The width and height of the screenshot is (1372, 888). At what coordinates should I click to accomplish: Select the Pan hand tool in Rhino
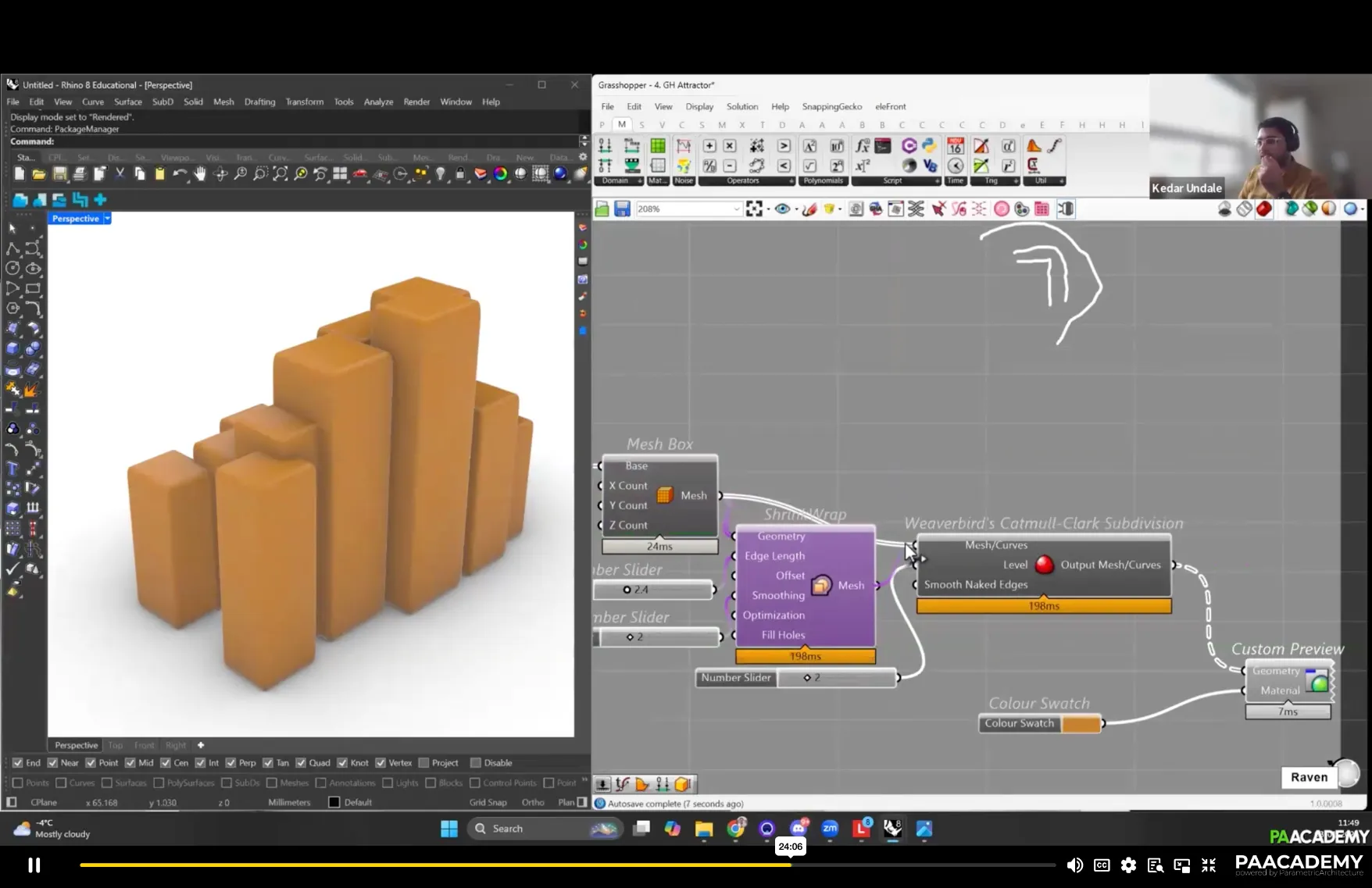pyautogui.click(x=200, y=174)
